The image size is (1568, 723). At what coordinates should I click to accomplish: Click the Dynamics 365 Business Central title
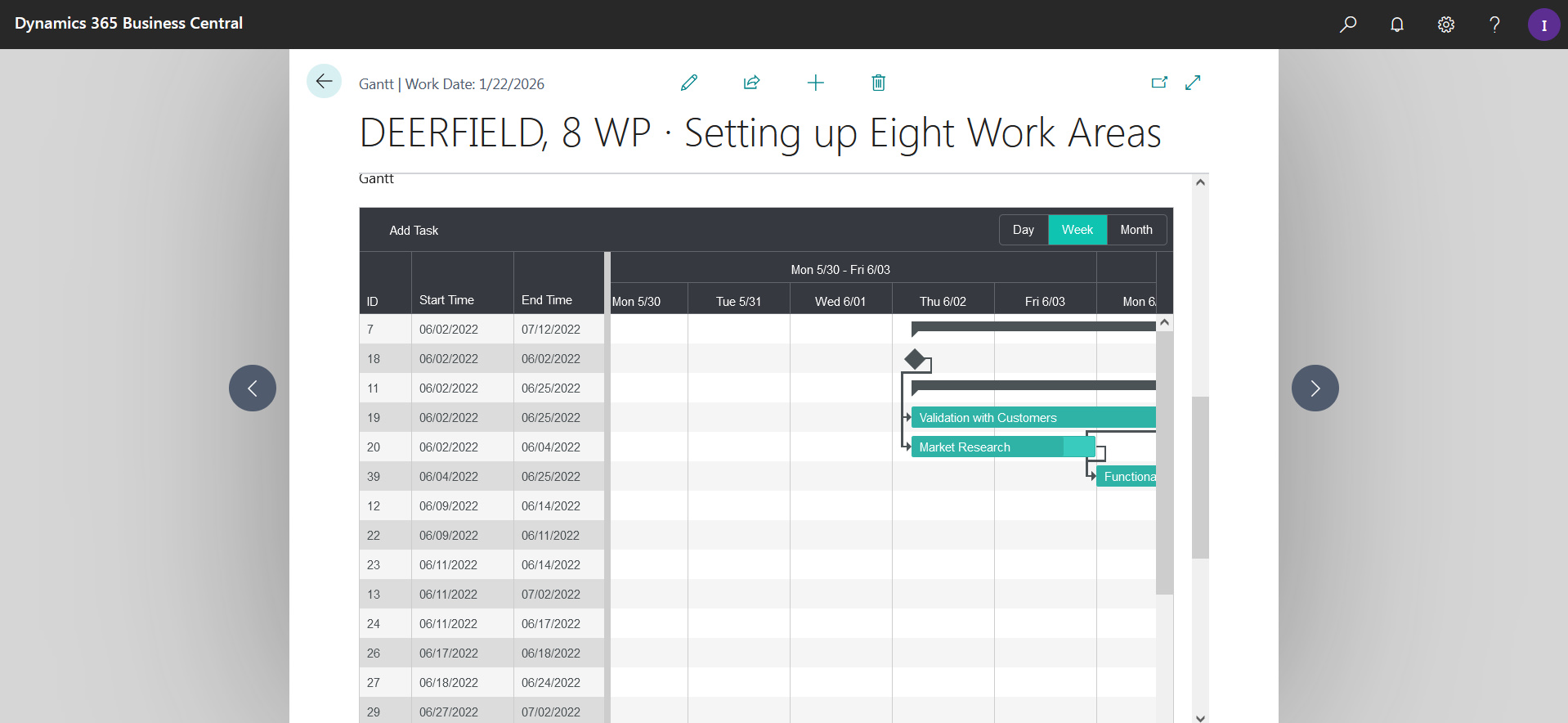[128, 23]
